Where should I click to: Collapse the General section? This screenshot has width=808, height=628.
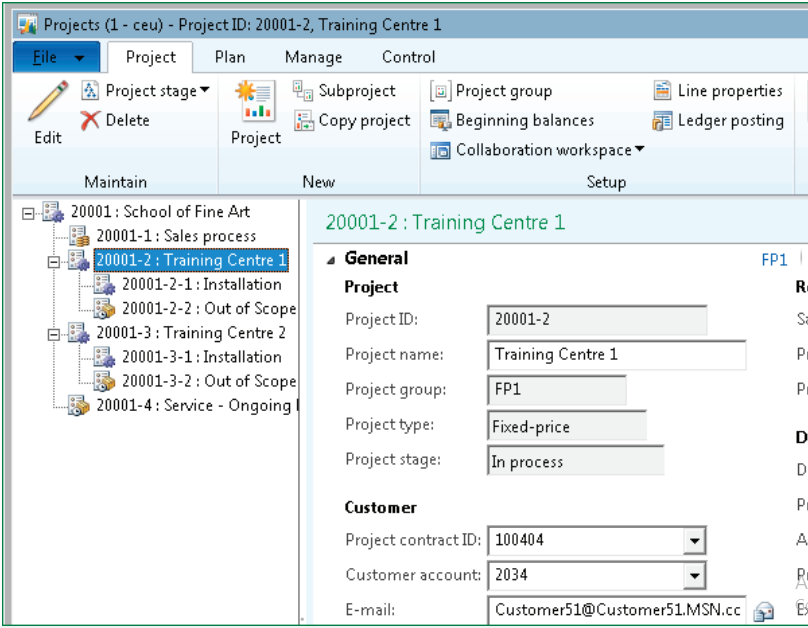click(330, 258)
